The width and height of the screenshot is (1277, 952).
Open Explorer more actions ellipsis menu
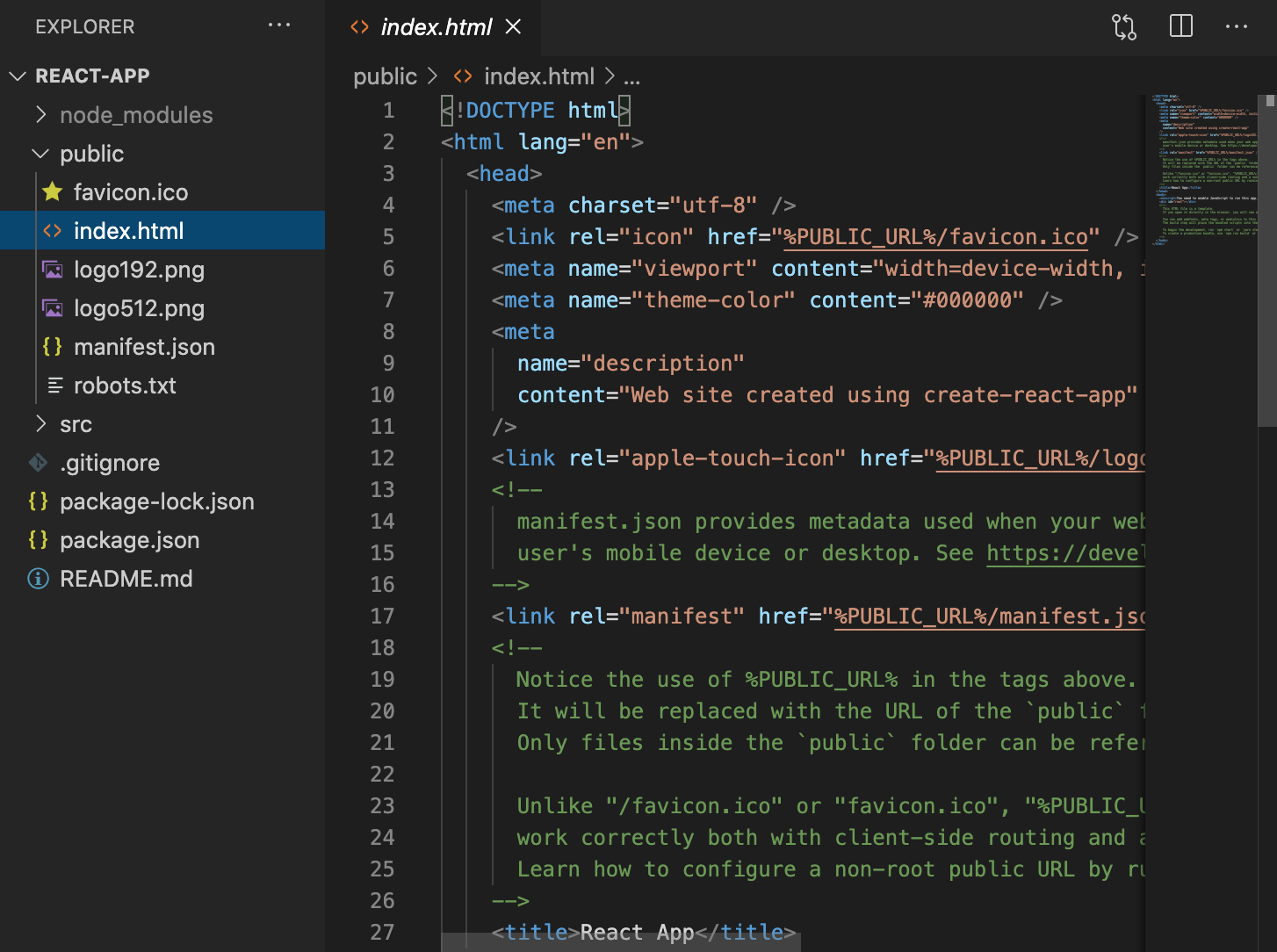coord(279,25)
